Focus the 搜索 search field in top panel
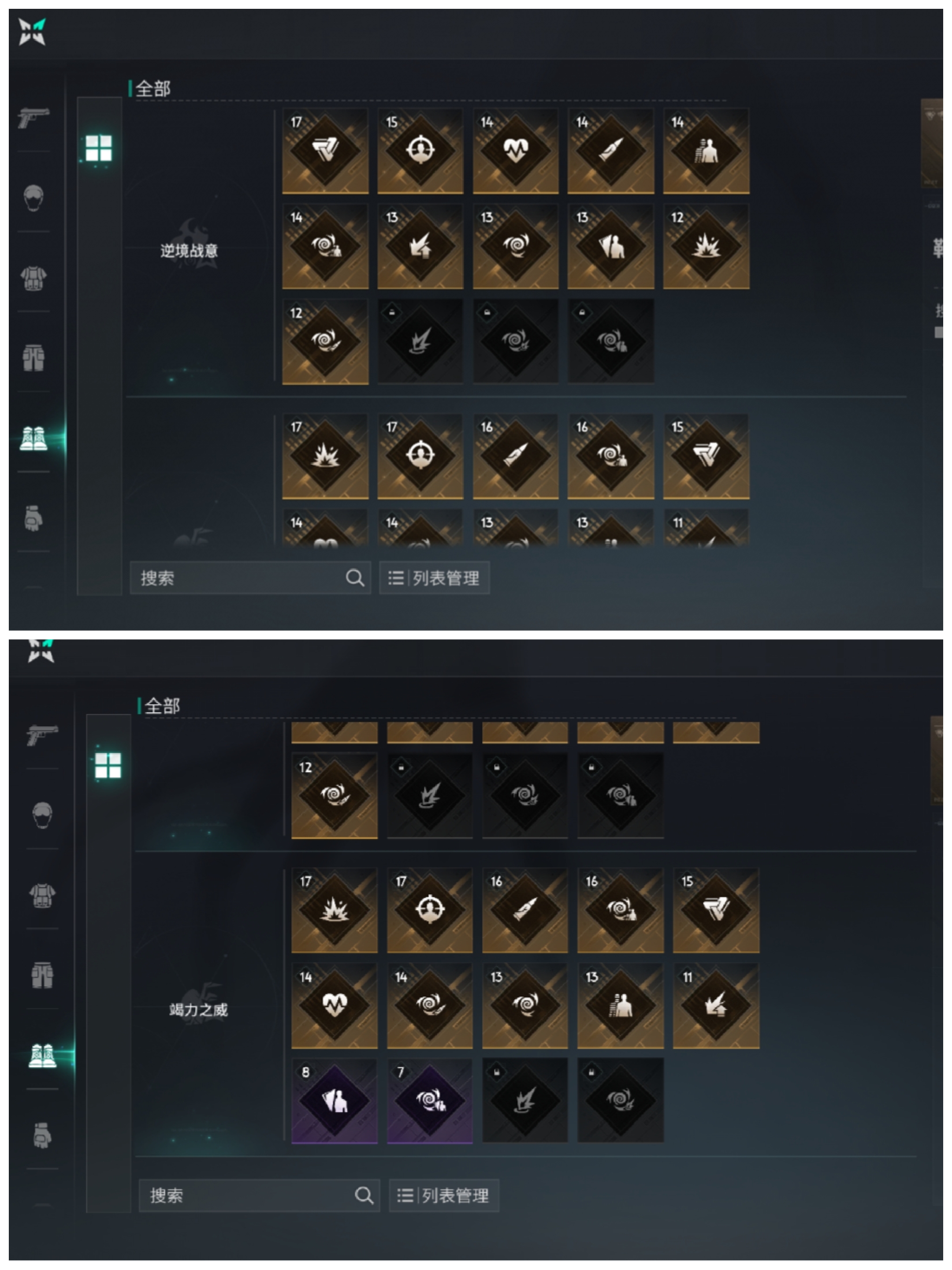The image size is (952, 1270). tap(250, 578)
